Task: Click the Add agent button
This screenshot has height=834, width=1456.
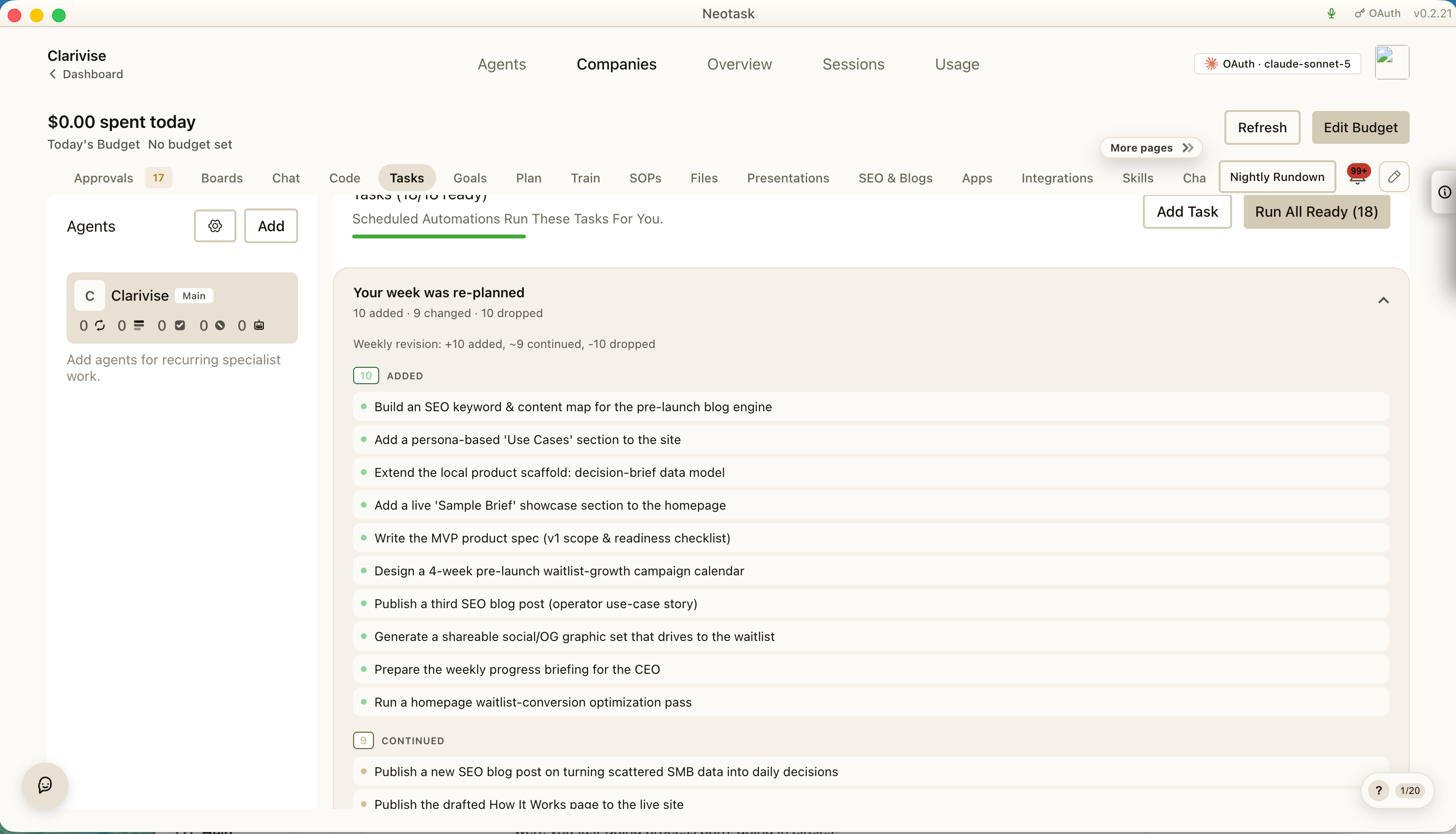Action: 271,226
